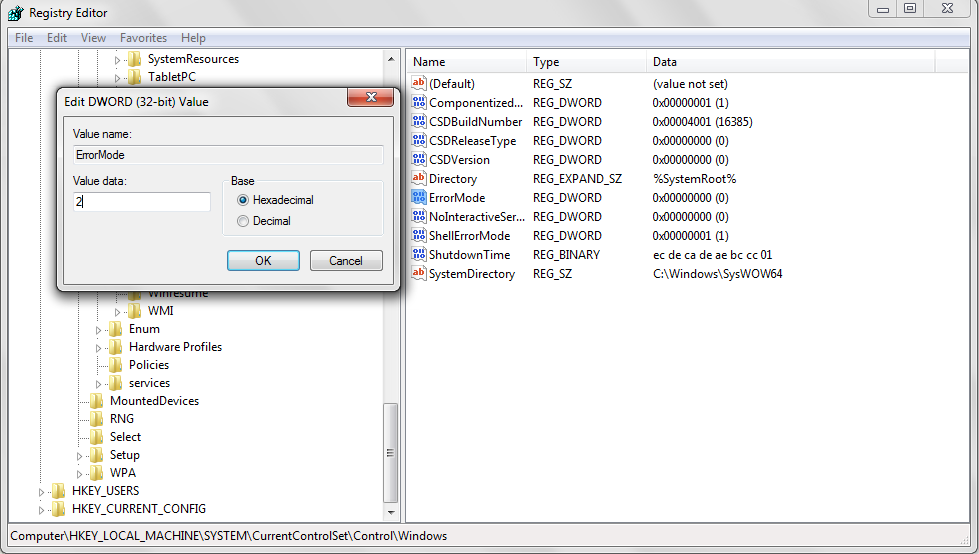Click the SystemResources folder icon
Image resolution: width=979 pixels, height=554 pixels.
[x=134, y=59]
